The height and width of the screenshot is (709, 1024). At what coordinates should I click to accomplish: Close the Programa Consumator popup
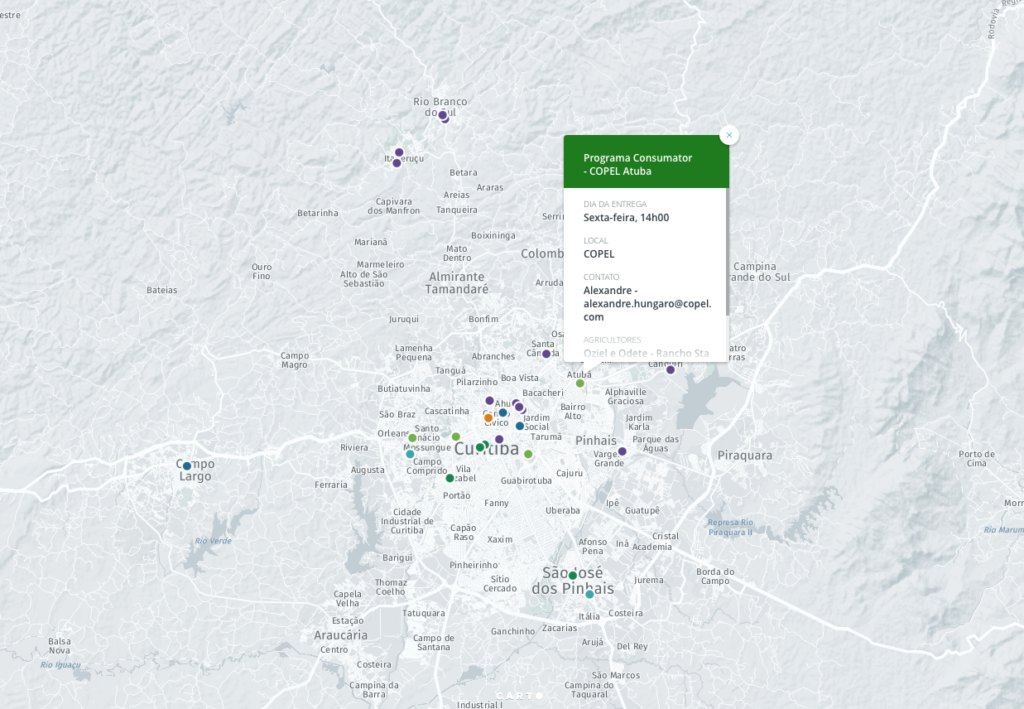click(729, 135)
